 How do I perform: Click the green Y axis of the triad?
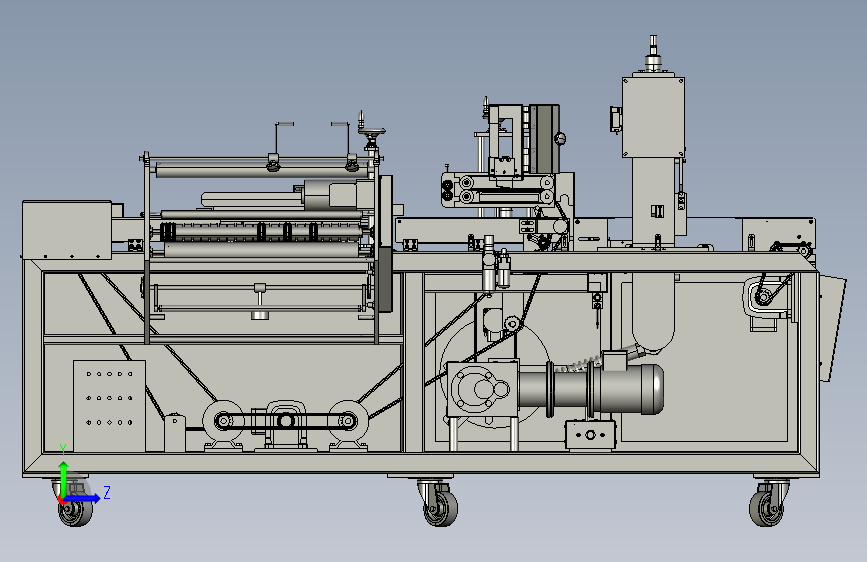(x=64, y=478)
